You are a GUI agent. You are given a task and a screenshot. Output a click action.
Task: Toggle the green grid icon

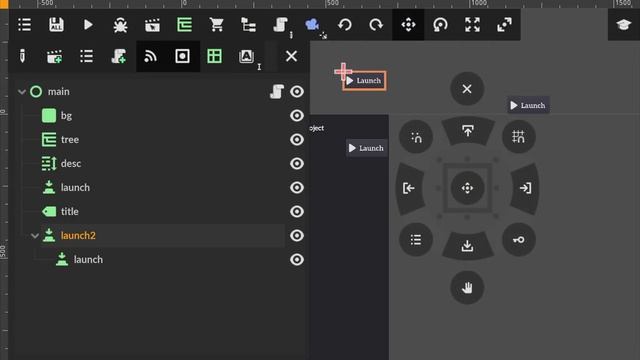214,56
